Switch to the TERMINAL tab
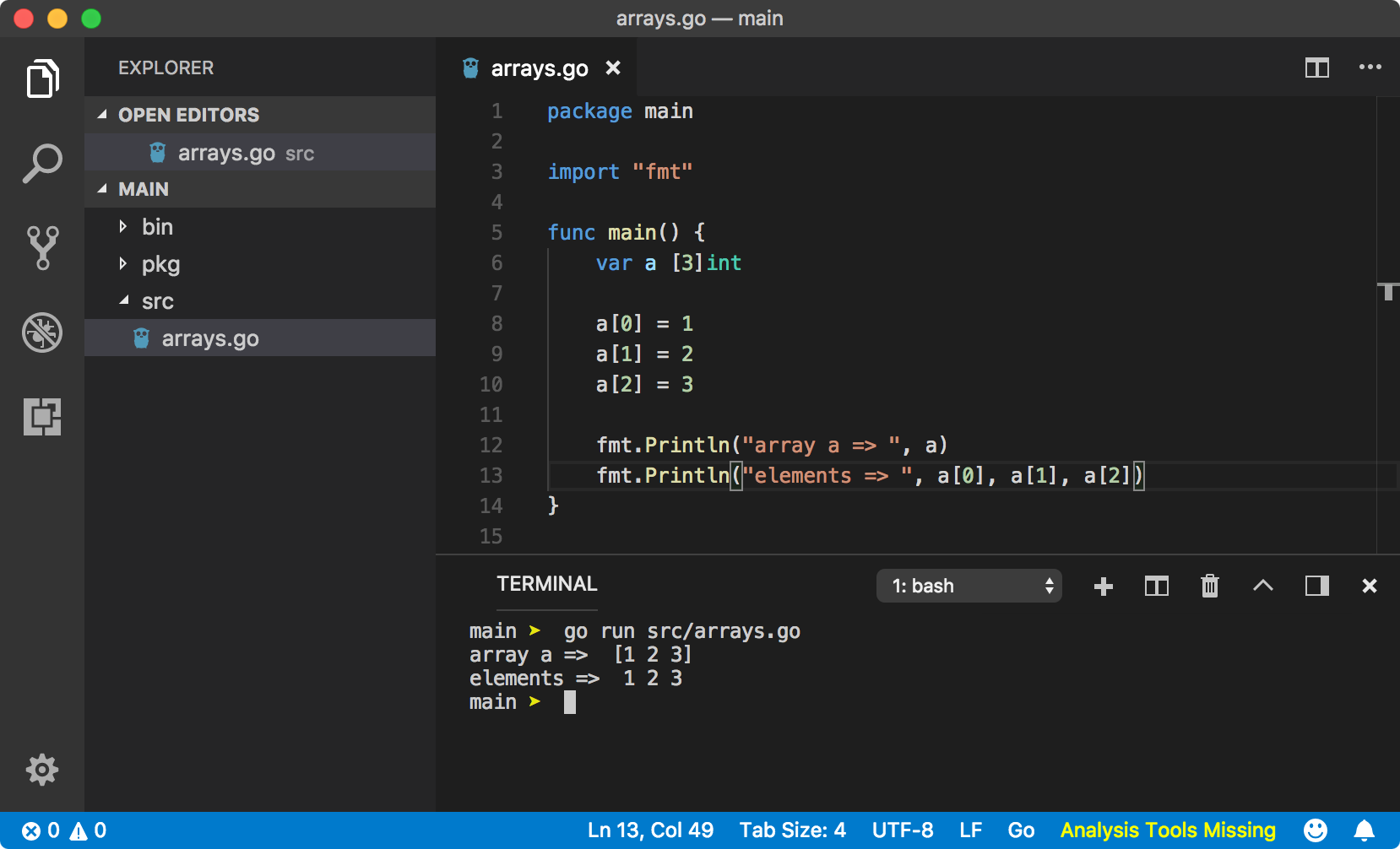 coord(546,583)
